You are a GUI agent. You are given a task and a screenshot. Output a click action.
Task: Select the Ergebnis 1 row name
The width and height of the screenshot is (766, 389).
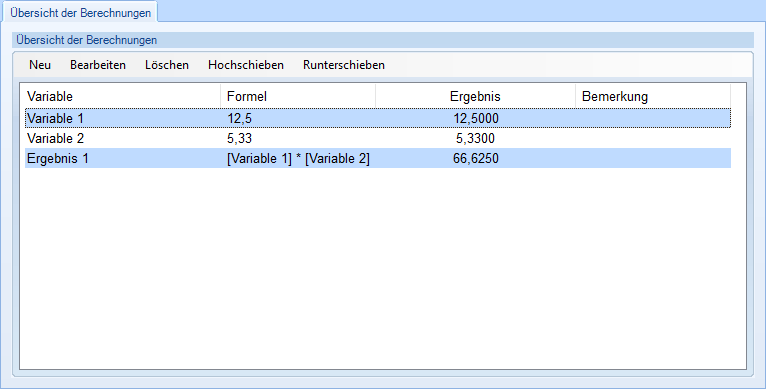pos(58,158)
